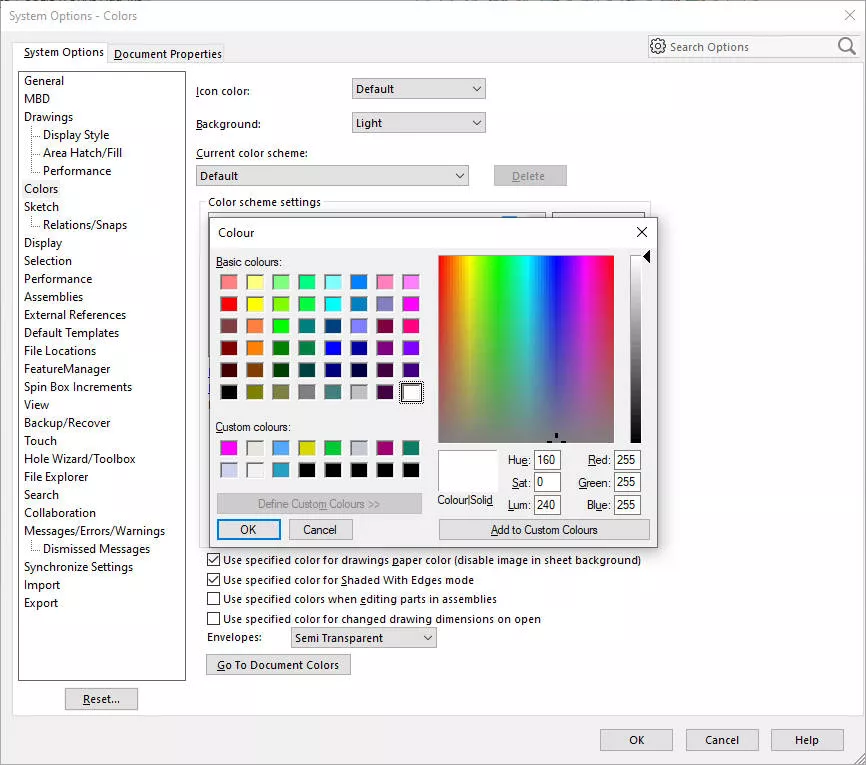
Task: Click the gear icon beside Search Options
Action: tap(658, 46)
